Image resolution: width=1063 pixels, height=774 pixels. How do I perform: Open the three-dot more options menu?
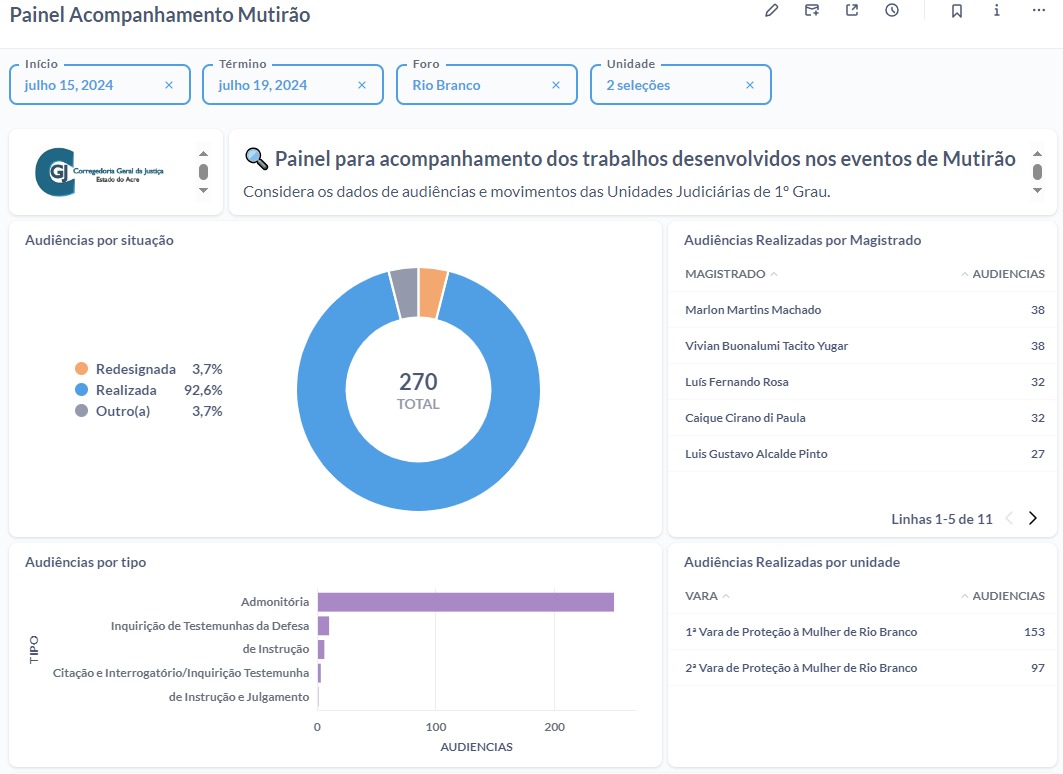1038,11
